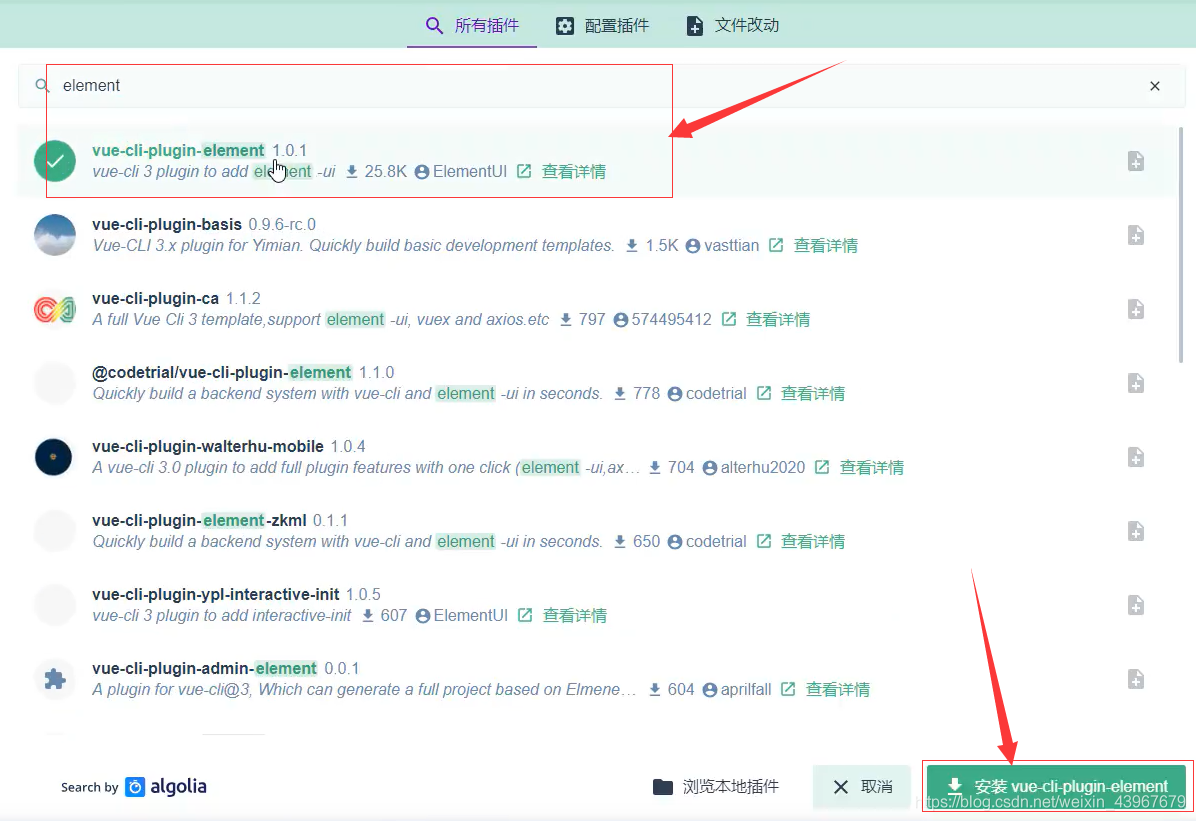Click the external link icon next to 574495412
1196x821 pixels.
[728, 319]
